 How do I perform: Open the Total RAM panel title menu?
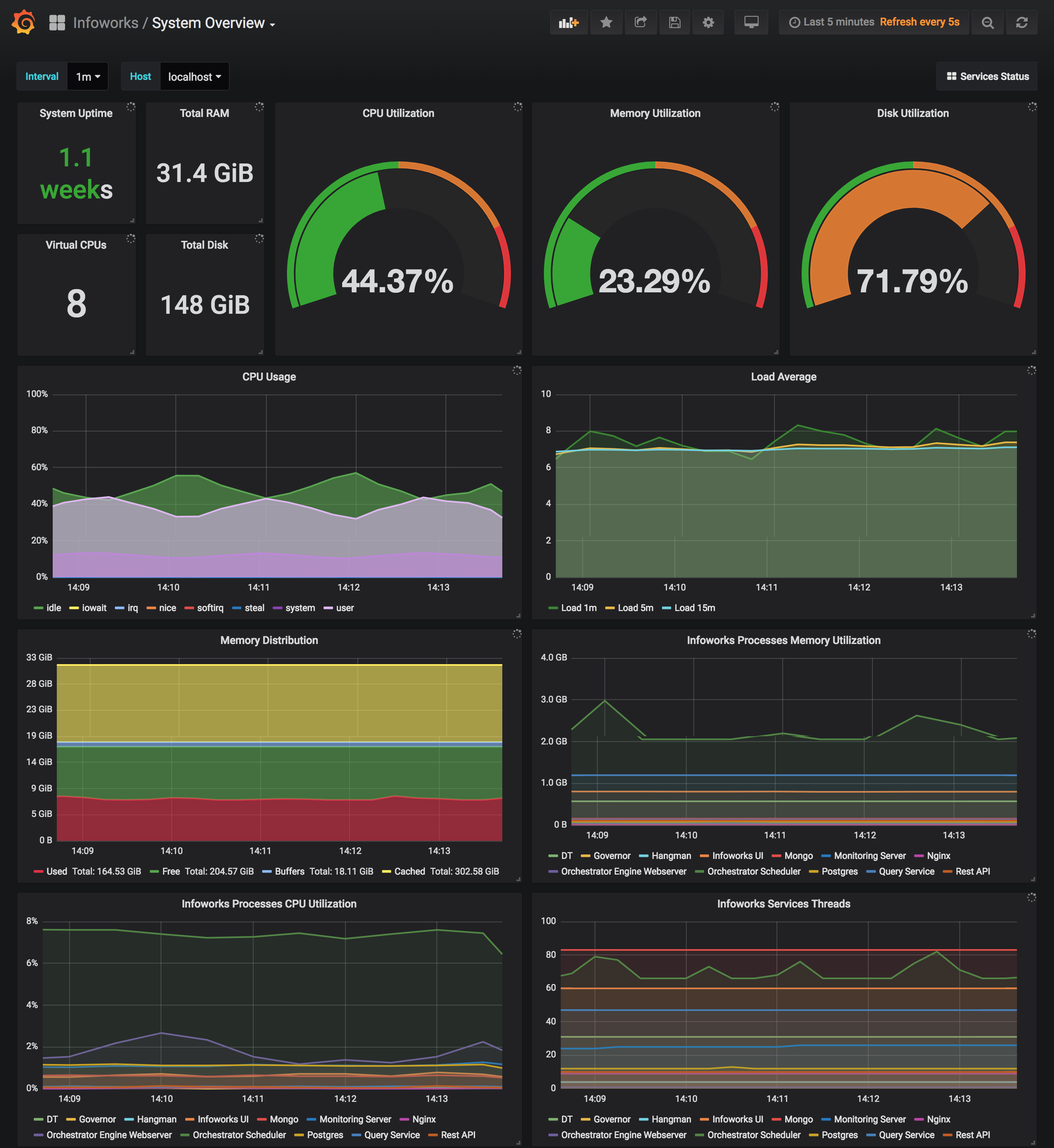(204, 114)
